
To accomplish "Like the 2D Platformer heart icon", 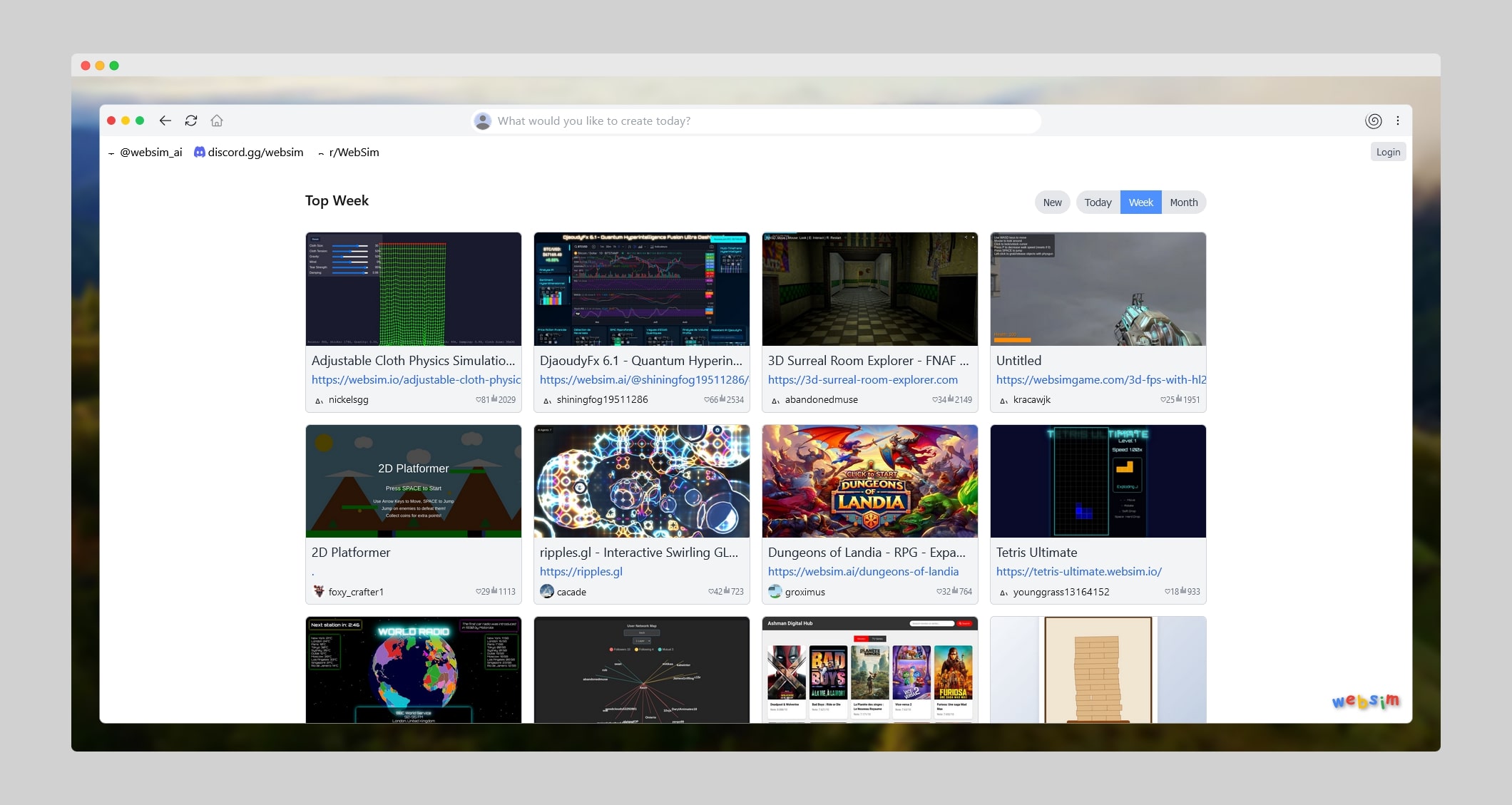I will [479, 592].
